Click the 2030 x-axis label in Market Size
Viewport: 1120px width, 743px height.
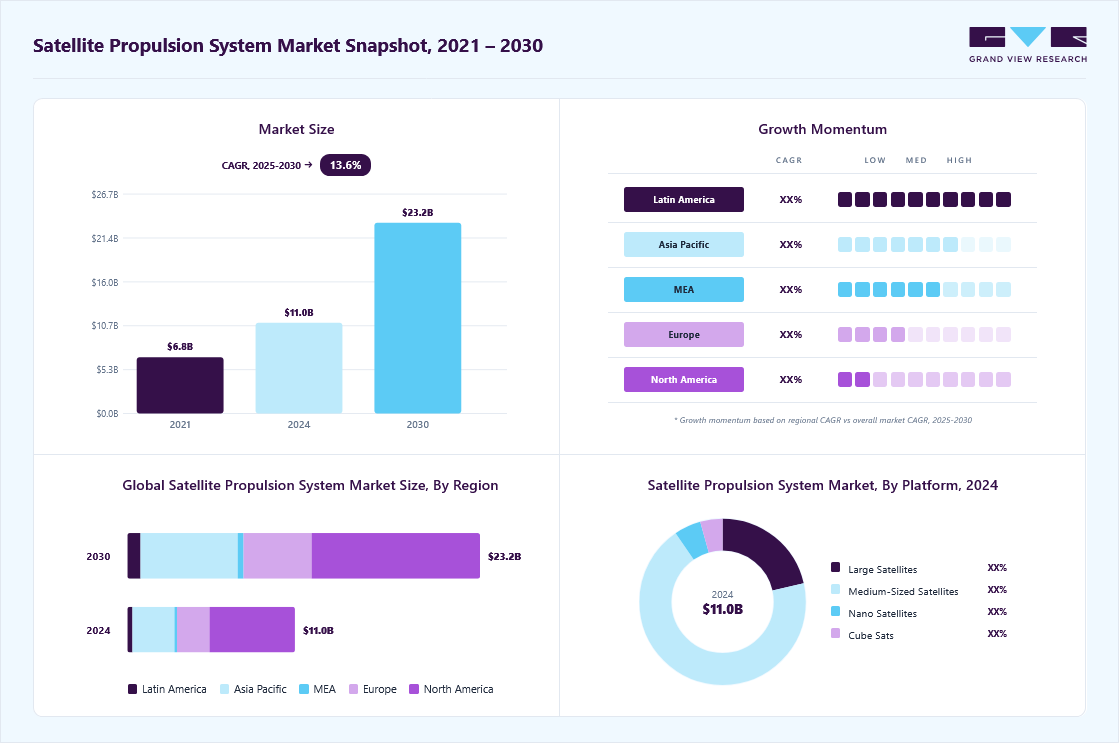(x=418, y=424)
